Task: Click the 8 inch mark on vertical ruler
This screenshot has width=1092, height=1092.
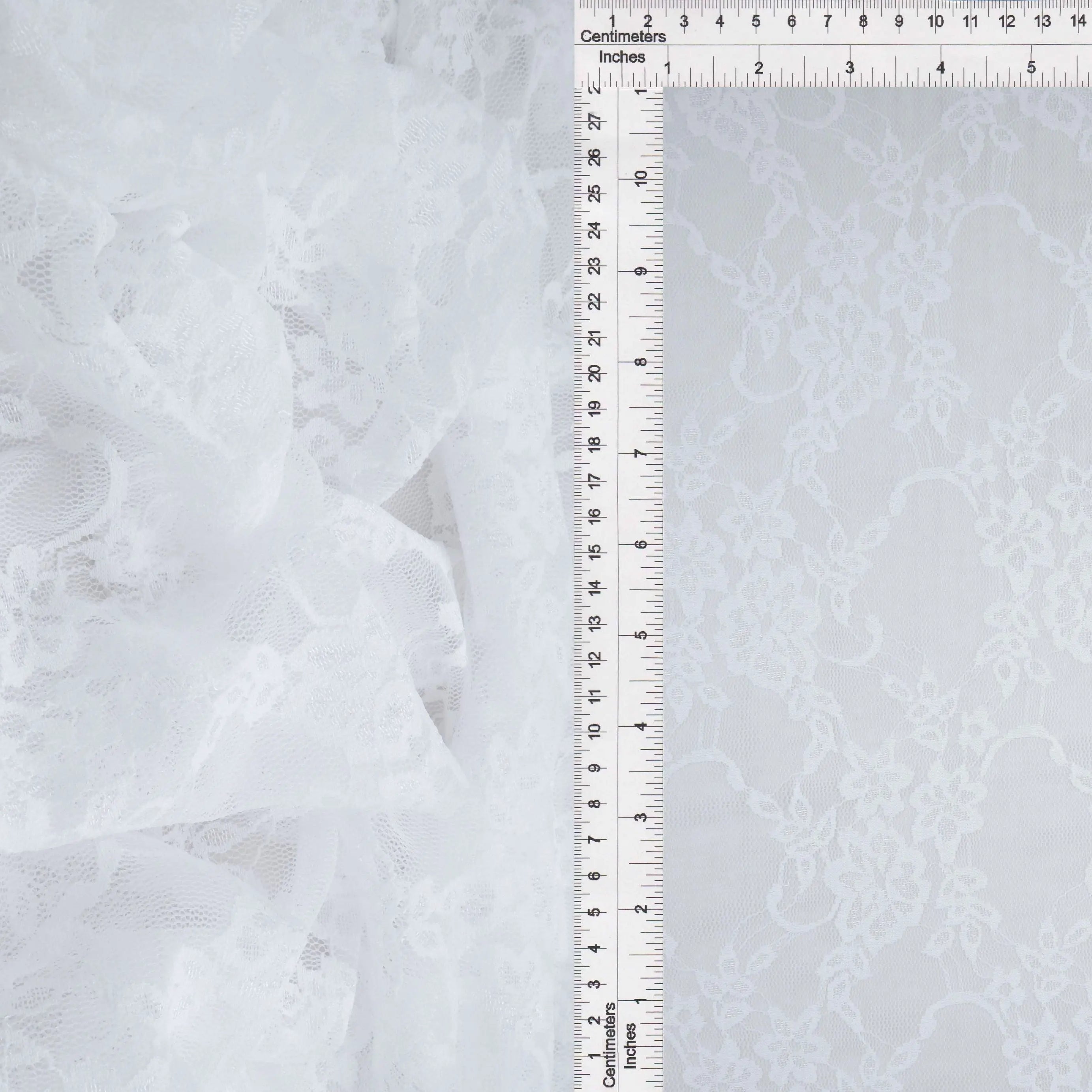Action: click(x=641, y=362)
